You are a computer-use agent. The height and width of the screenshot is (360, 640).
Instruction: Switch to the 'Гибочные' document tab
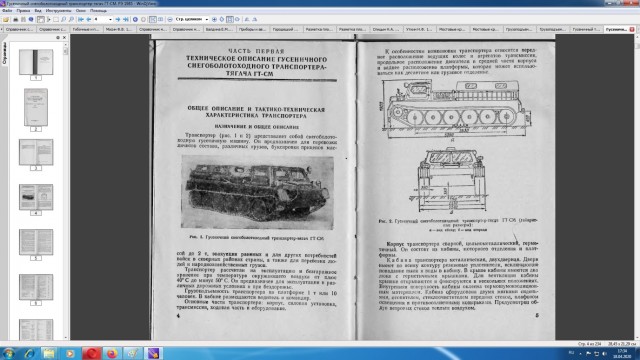coord(85,29)
